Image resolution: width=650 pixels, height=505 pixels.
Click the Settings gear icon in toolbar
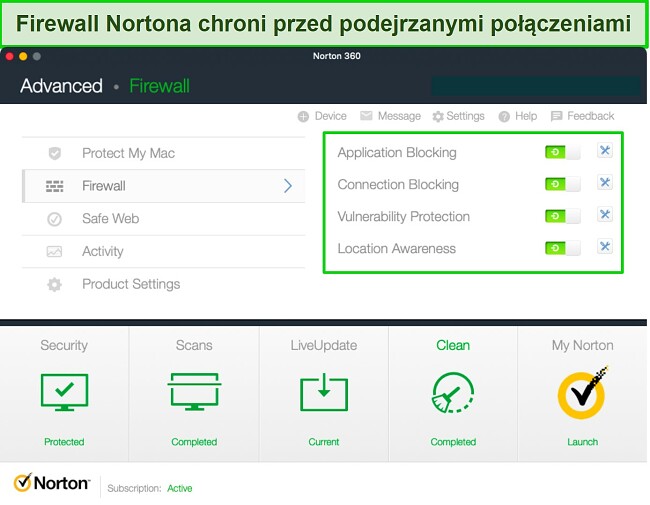pos(438,117)
